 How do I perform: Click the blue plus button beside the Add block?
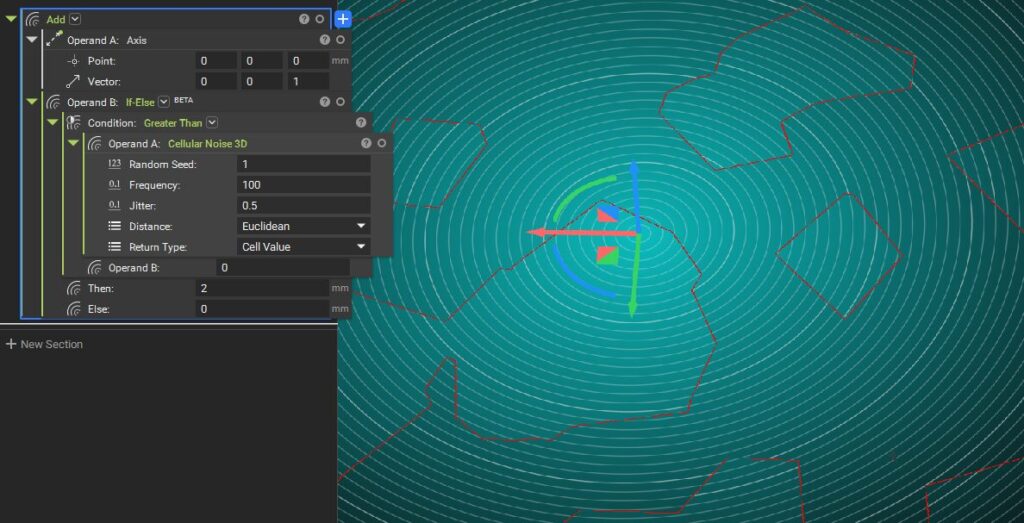click(x=343, y=19)
